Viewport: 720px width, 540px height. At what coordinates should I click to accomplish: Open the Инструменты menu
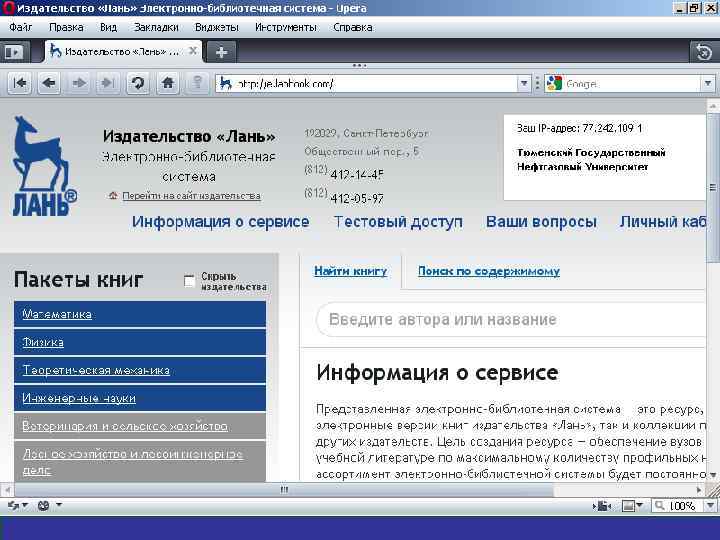pyautogui.click(x=286, y=28)
